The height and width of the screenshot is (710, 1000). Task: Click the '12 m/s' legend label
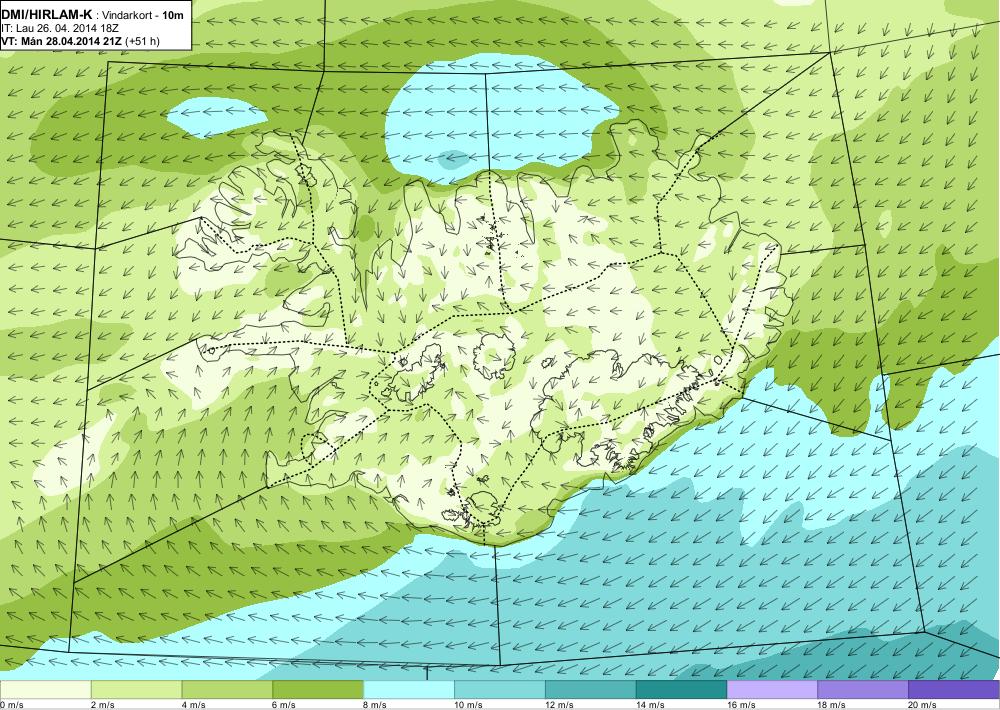559,705
